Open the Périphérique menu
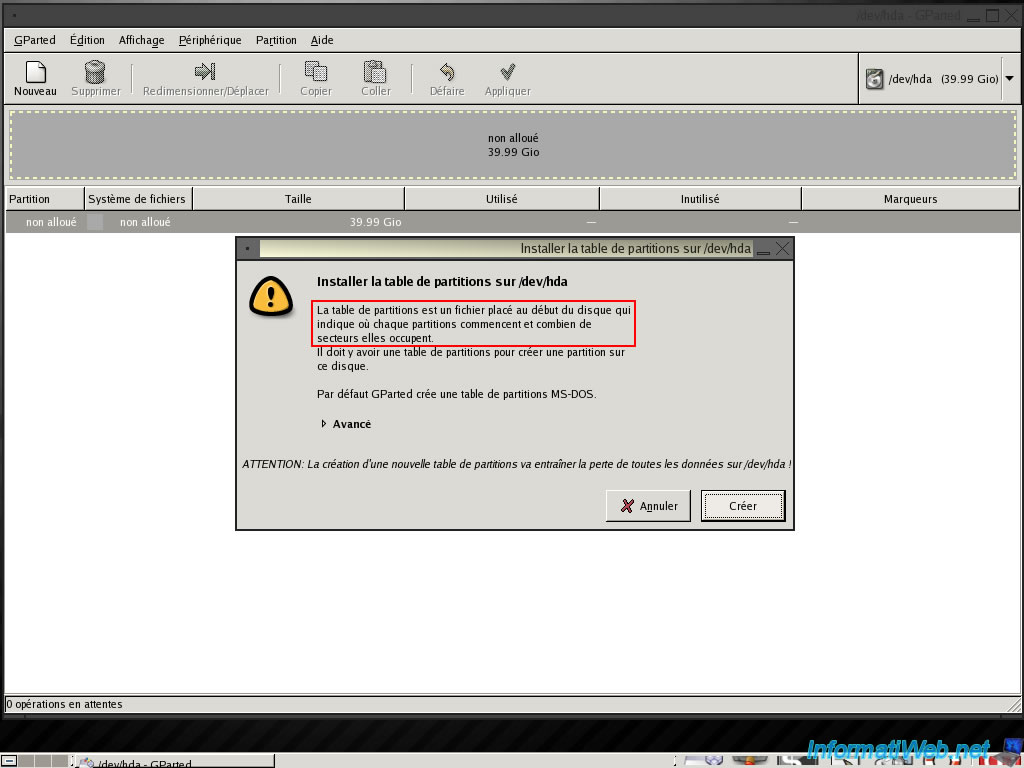The image size is (1024, 768). 210,40
